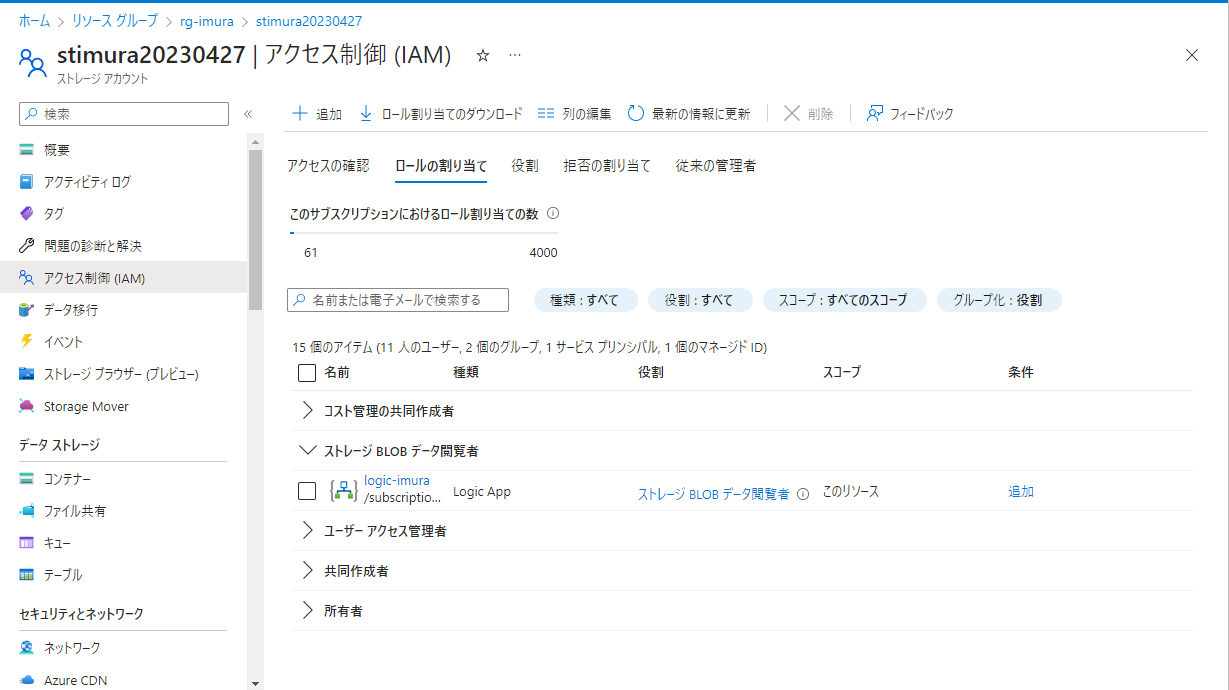This screenshot has height=690, width=1229.
Task: Collapse the sidebar with double chevron
Action: (248, 114)
